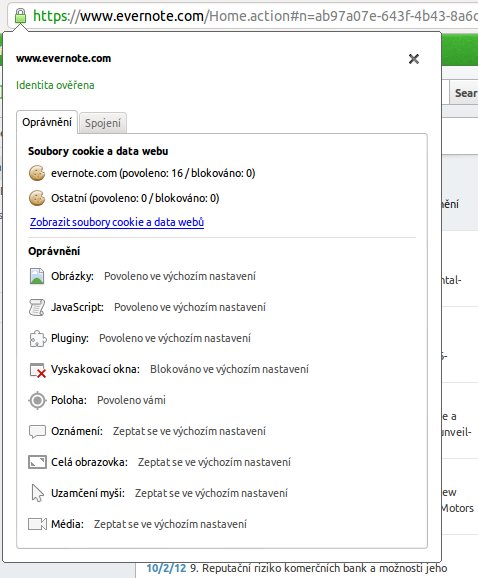Image resolution: width=478 pixels, height=578 pixels.
Task: Open Obrázky permission setting dropdown
Action: [x=180, y=276]
